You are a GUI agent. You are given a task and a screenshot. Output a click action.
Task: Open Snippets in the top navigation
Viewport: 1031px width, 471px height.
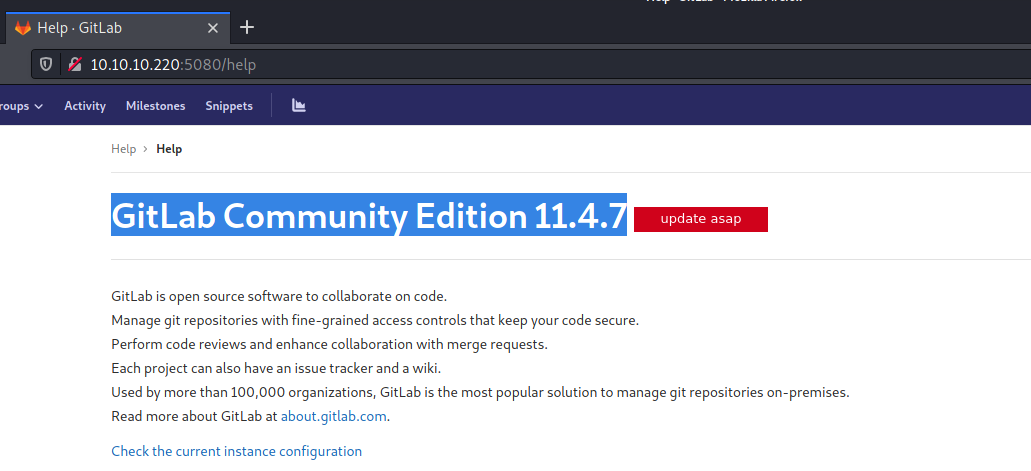click(229, 106)
